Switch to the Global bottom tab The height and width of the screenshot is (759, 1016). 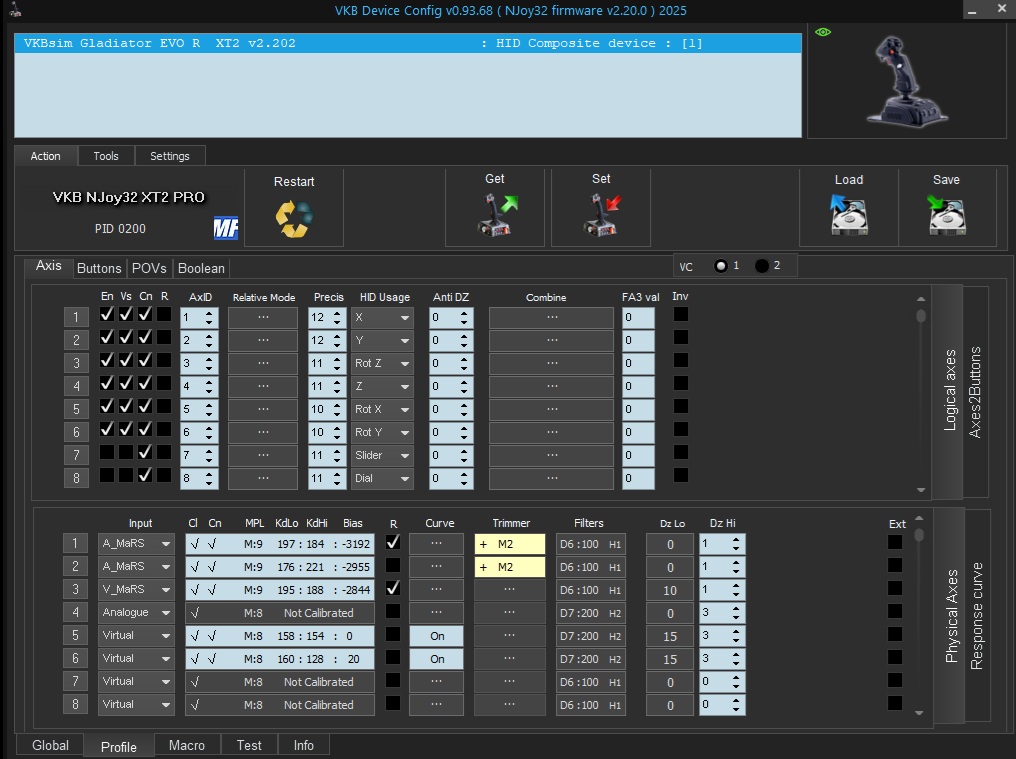click(x=51, y=745)
